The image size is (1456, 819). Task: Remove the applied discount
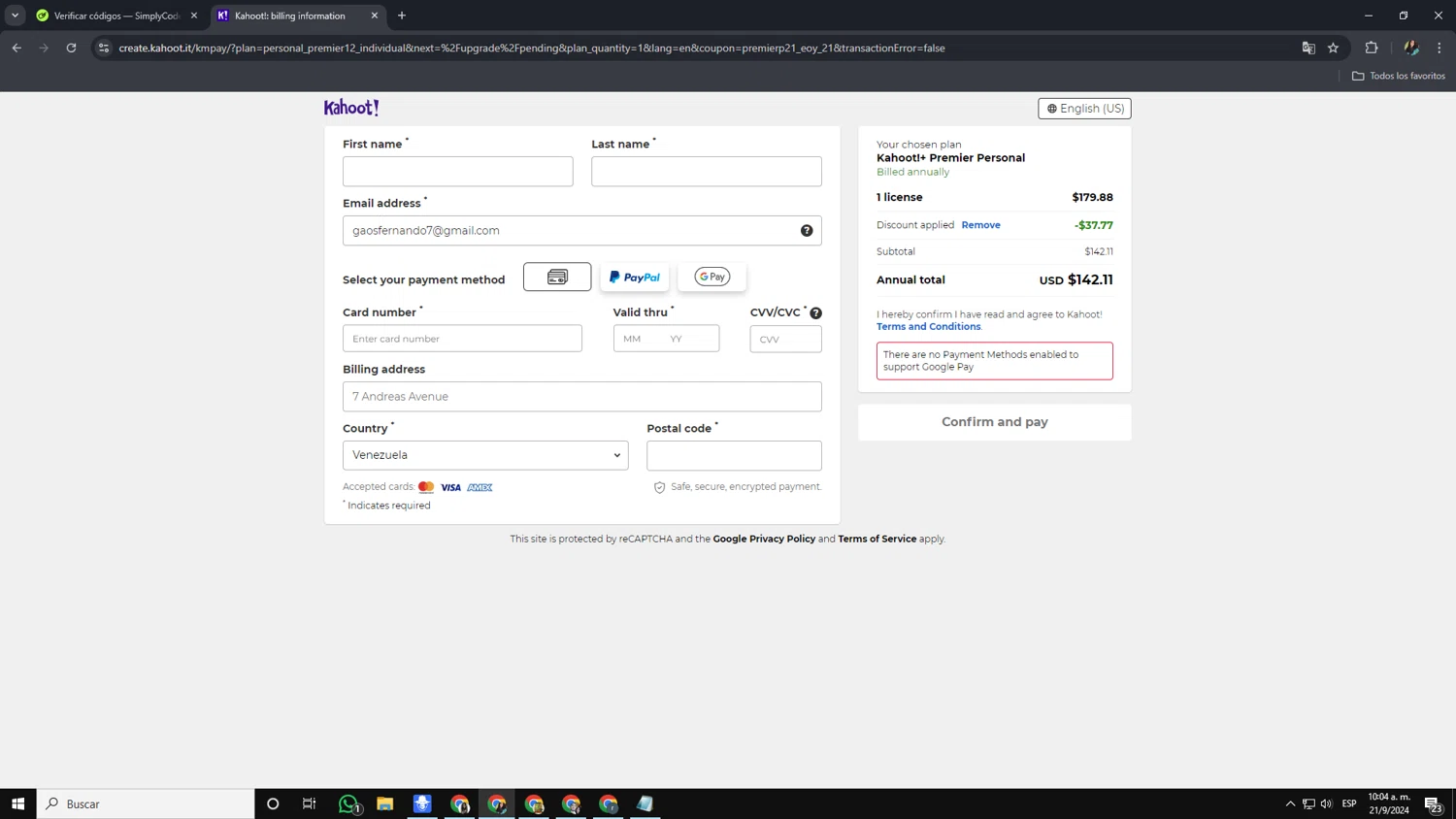pyautogui.click(x=980, y=225)
